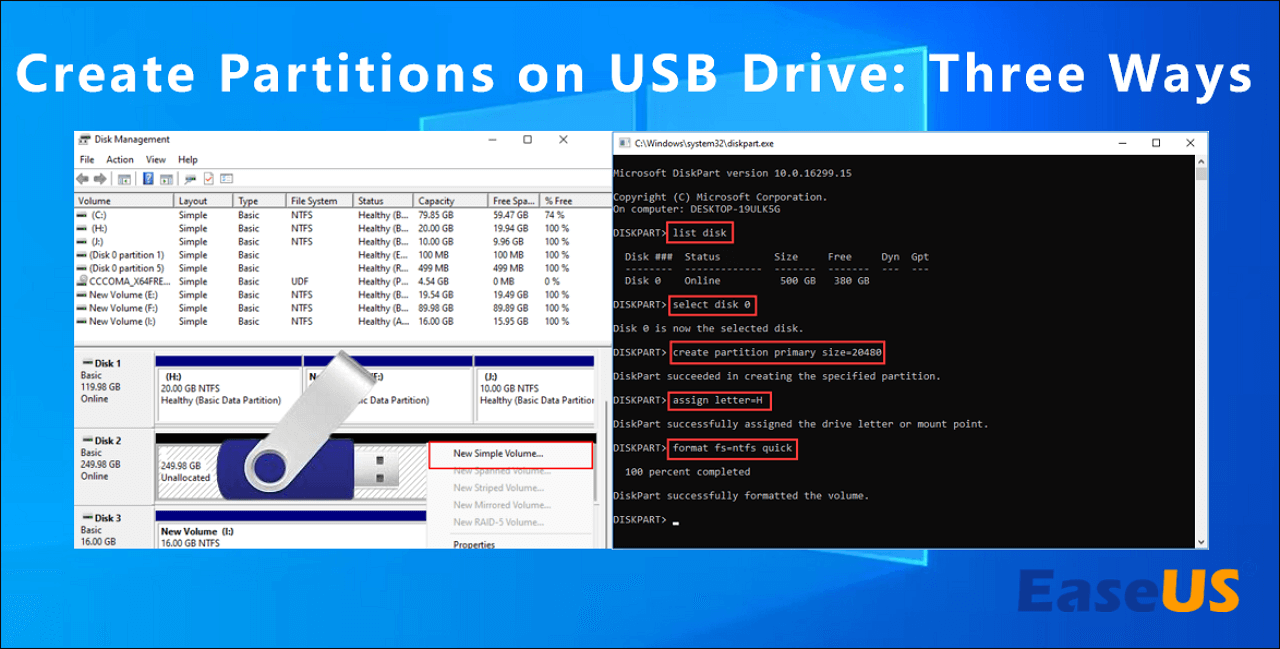Screen dimensions: 1280x649
Task: Click the 'format fs=ntfs quick' command text
Action: pyautogui.click(x=733, y=448)
